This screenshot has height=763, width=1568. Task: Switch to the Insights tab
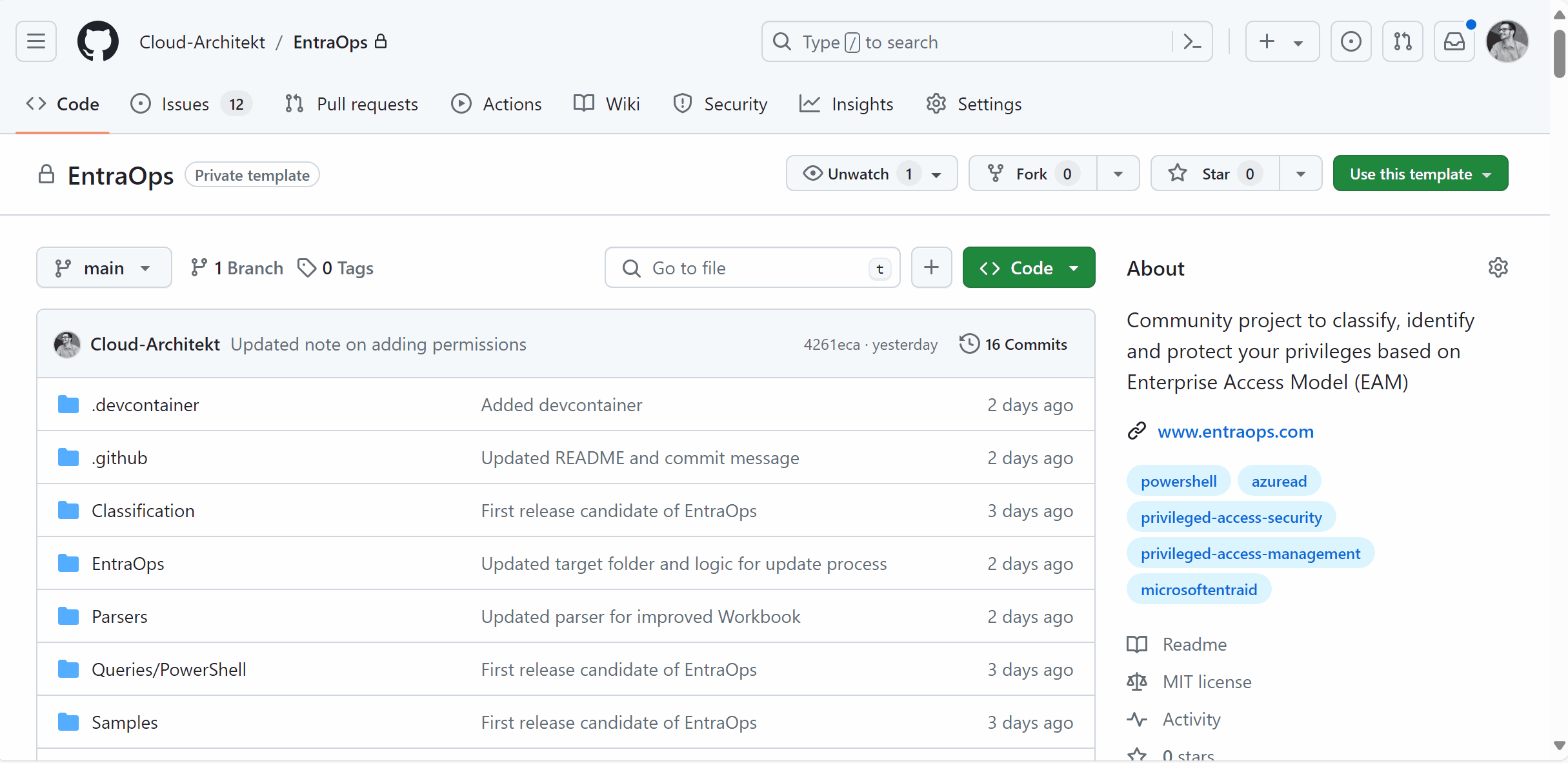(x=846, y=104)
